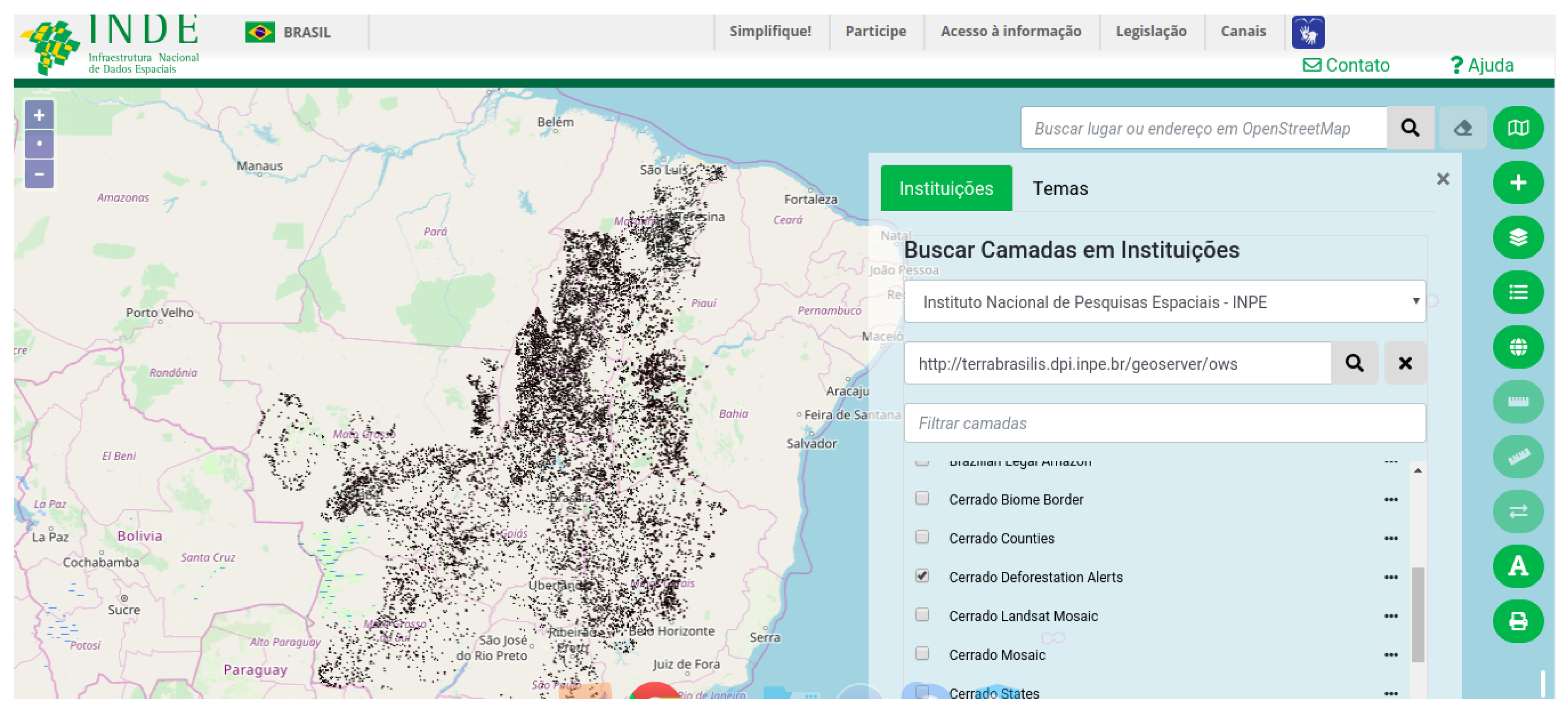This screenshot has height=709, width=1568.
Task: Switch to the Temas tab
Action: 1060,189
